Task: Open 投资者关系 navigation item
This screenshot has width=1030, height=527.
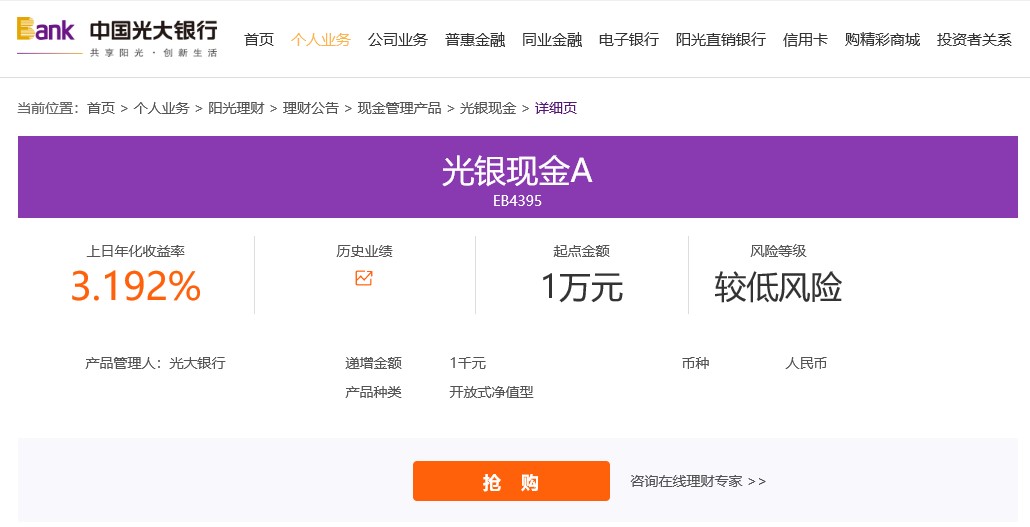Action: (974, 39)
